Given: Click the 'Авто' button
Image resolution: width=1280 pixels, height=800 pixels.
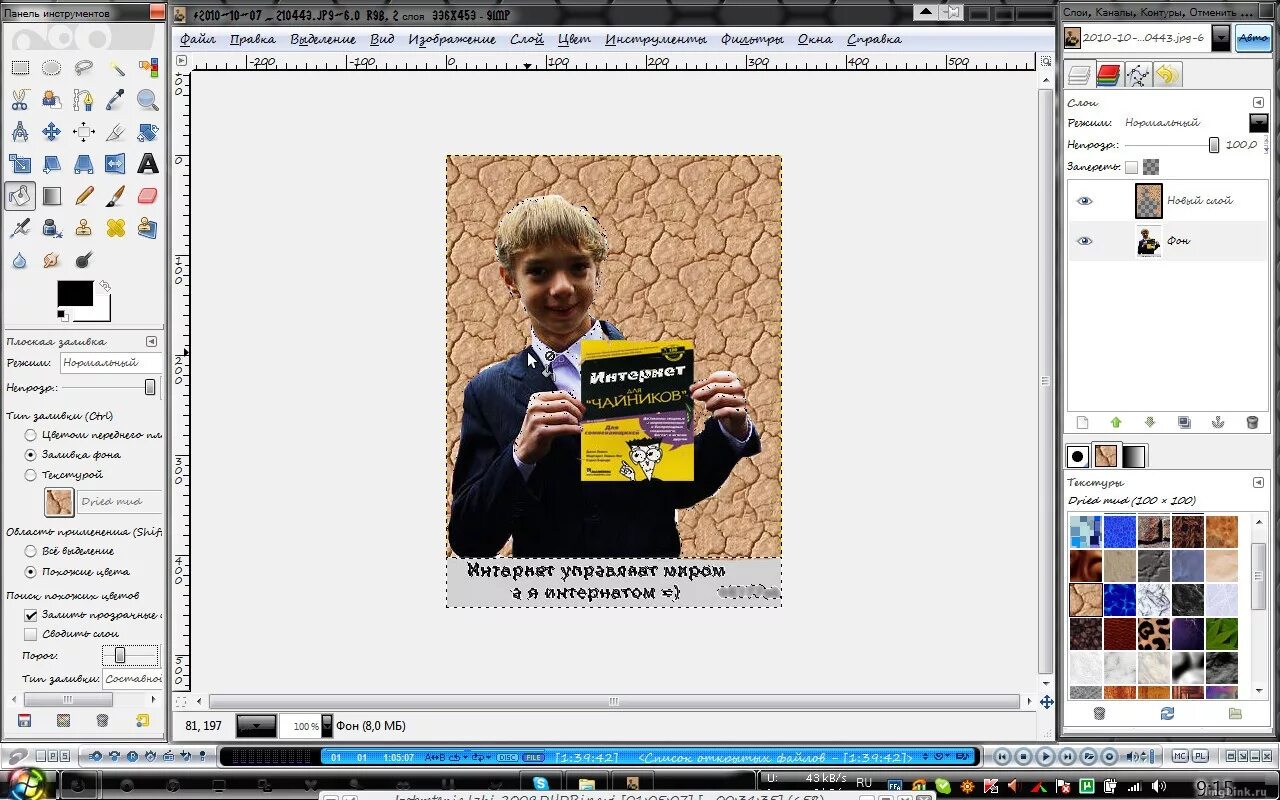Looking at the screenshot, I should click(x=1252, y=38).
